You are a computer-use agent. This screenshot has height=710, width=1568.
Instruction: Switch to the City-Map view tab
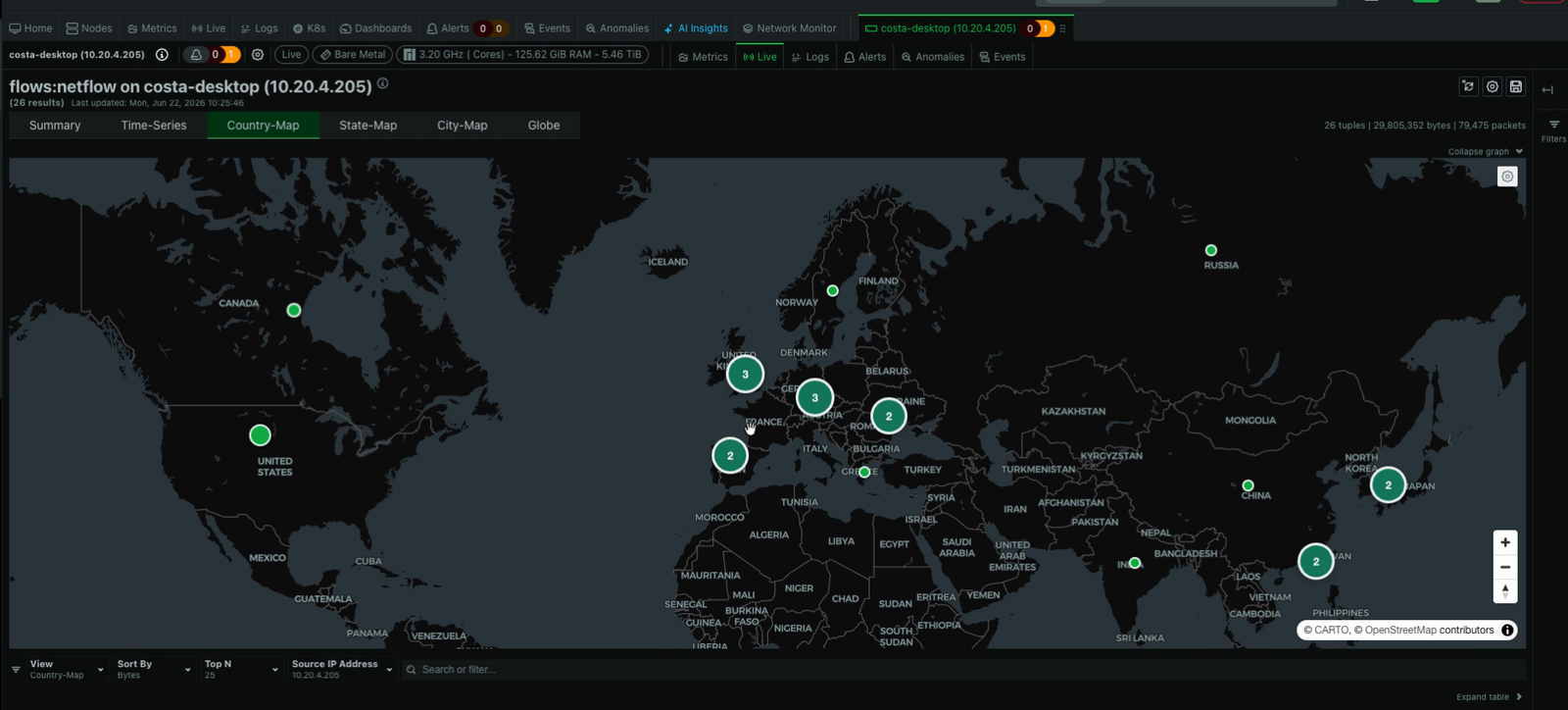click(x=462, y=126)
